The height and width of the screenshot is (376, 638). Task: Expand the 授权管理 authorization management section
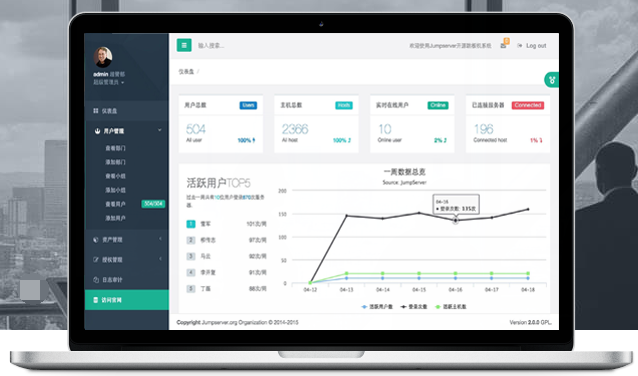[126, 260]
